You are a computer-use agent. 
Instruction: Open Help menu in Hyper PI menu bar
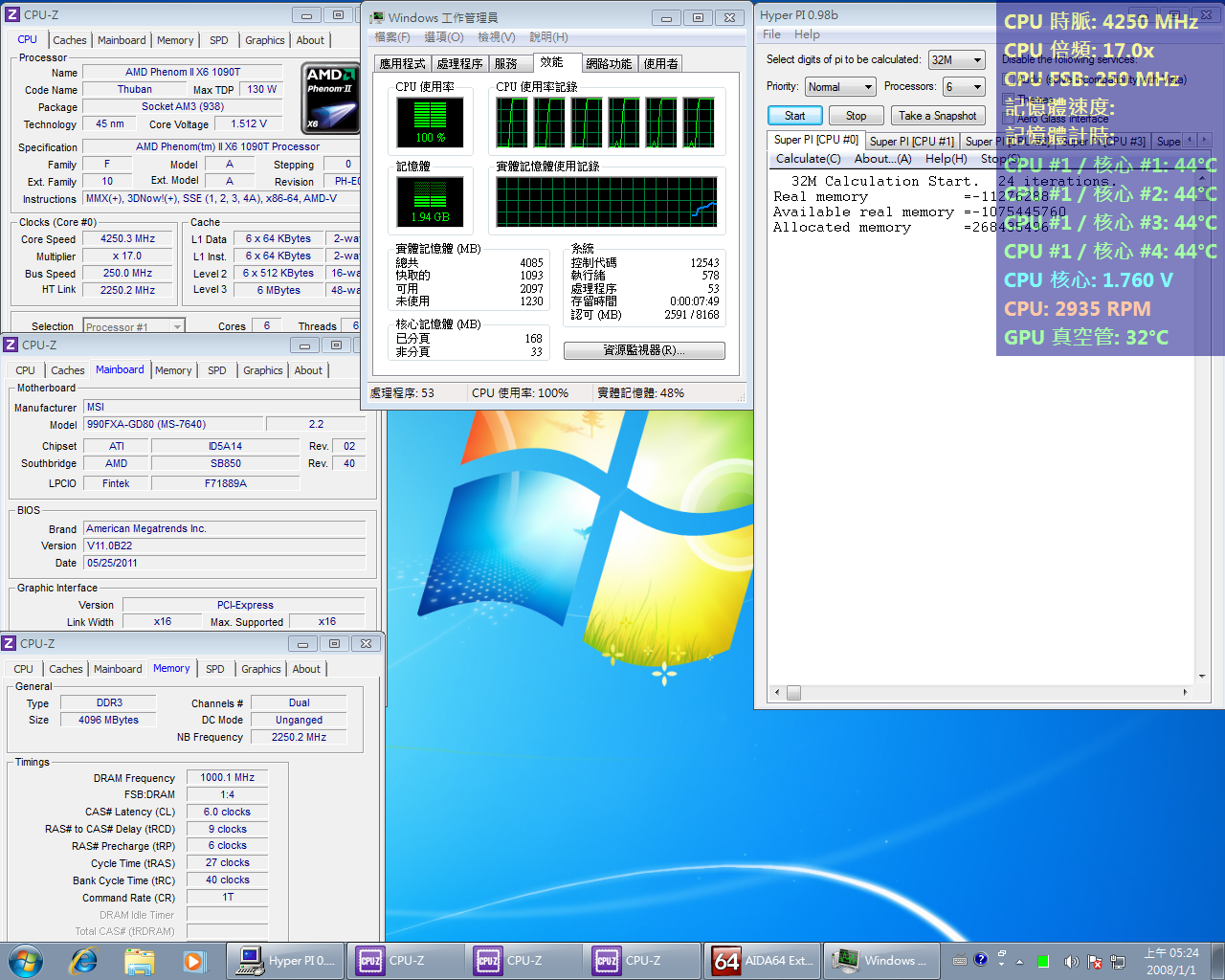(807, 34)
